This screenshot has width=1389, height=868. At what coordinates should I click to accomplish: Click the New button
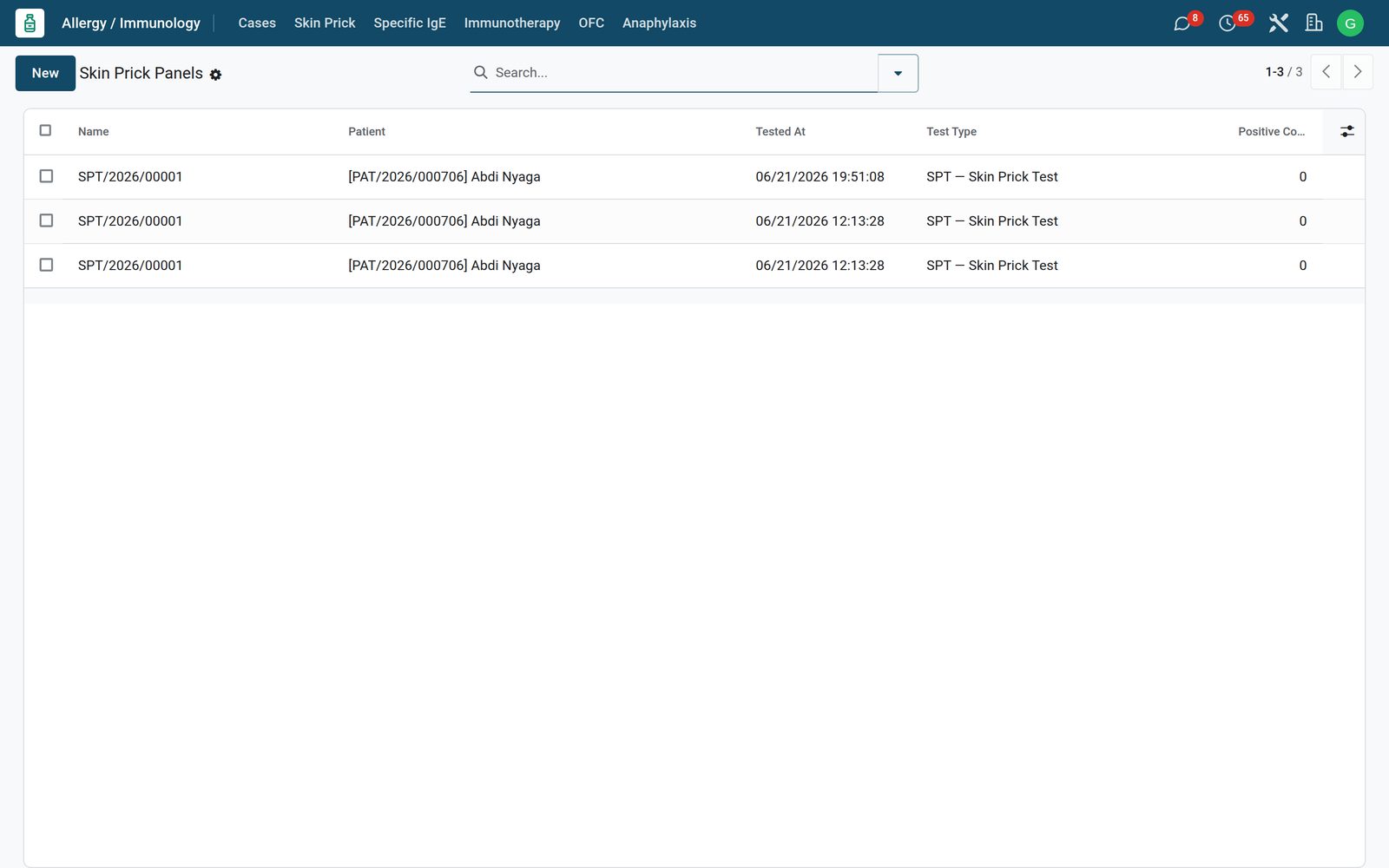45,73
